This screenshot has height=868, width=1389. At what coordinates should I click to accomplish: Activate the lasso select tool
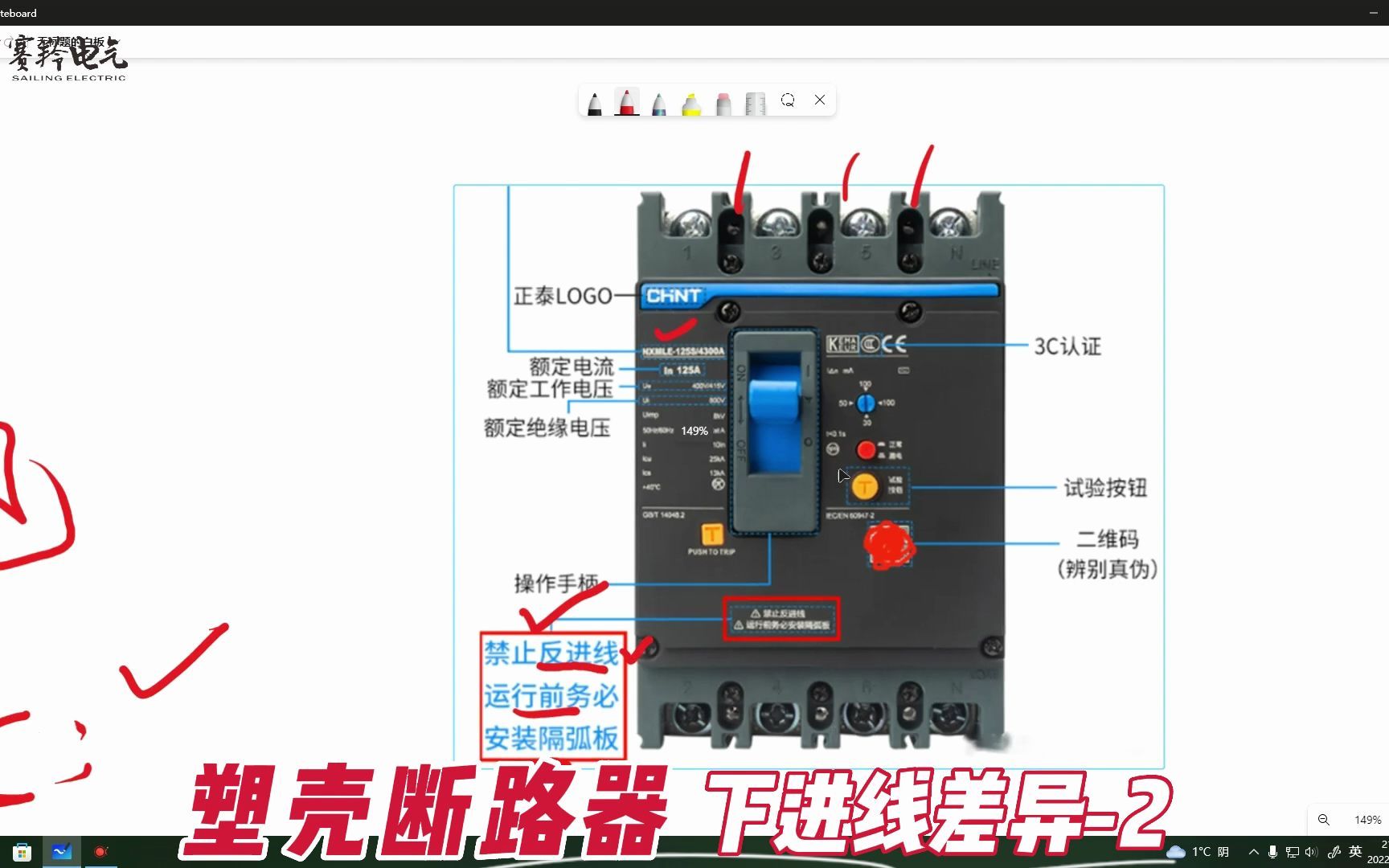point(788,100)
